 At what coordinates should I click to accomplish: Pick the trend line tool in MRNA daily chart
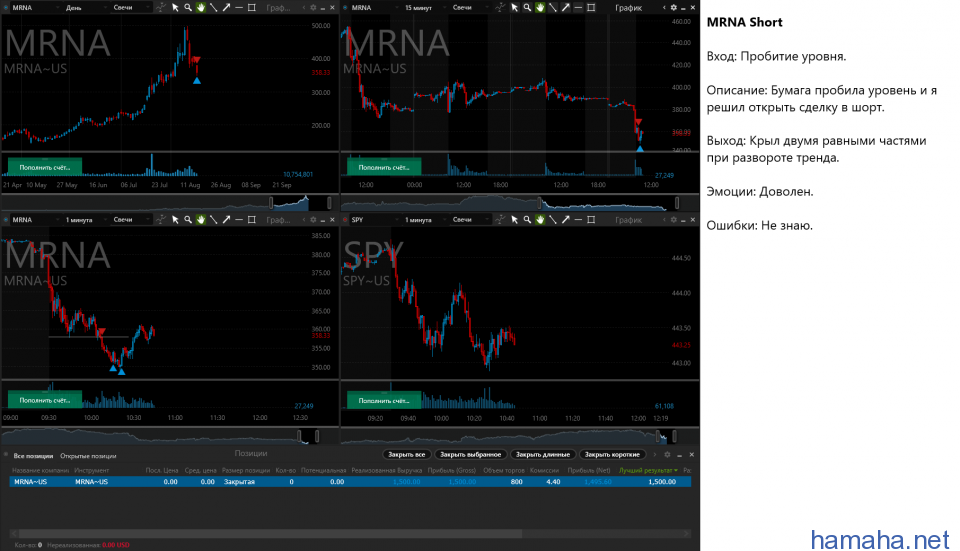pos(213,7)
